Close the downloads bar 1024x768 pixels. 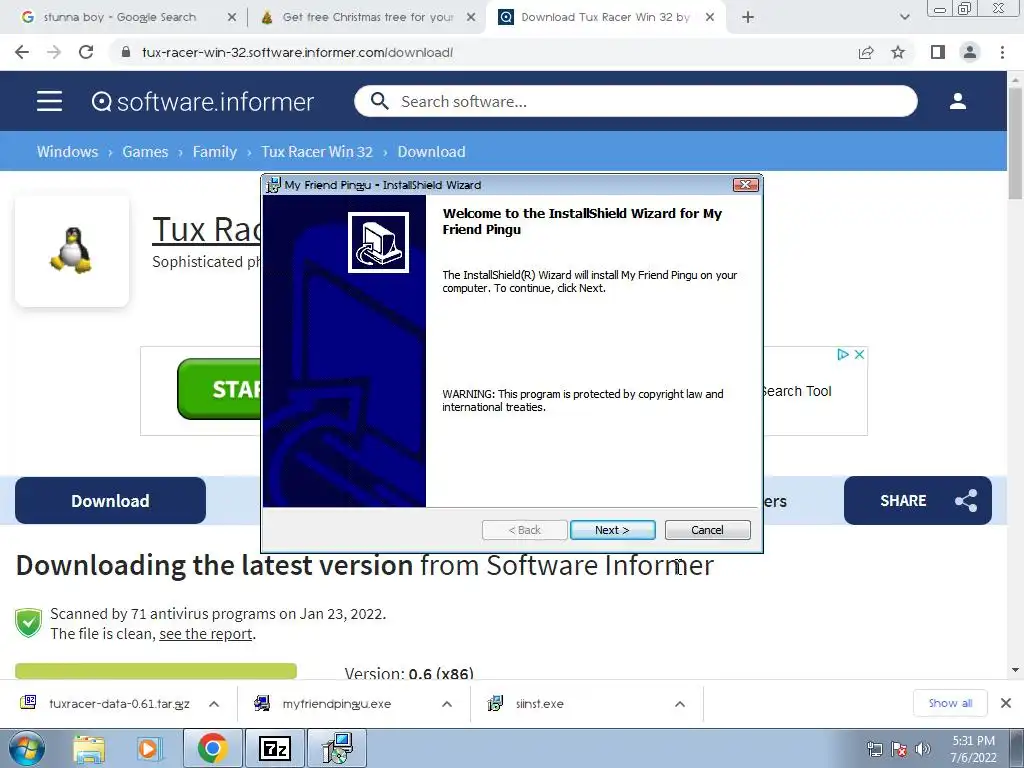coord(1006,703)
